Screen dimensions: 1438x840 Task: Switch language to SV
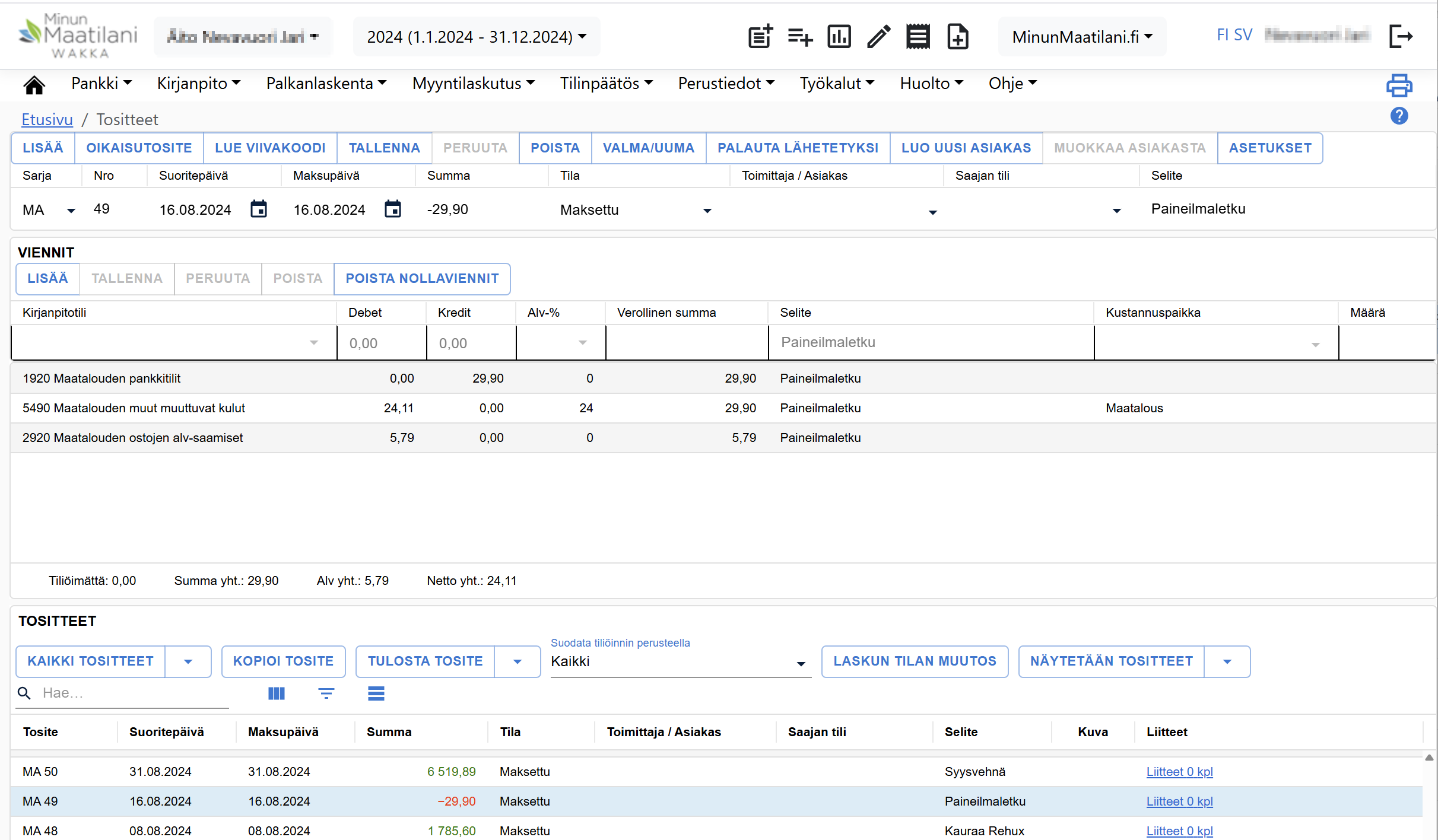click(x=1243, y=35)
